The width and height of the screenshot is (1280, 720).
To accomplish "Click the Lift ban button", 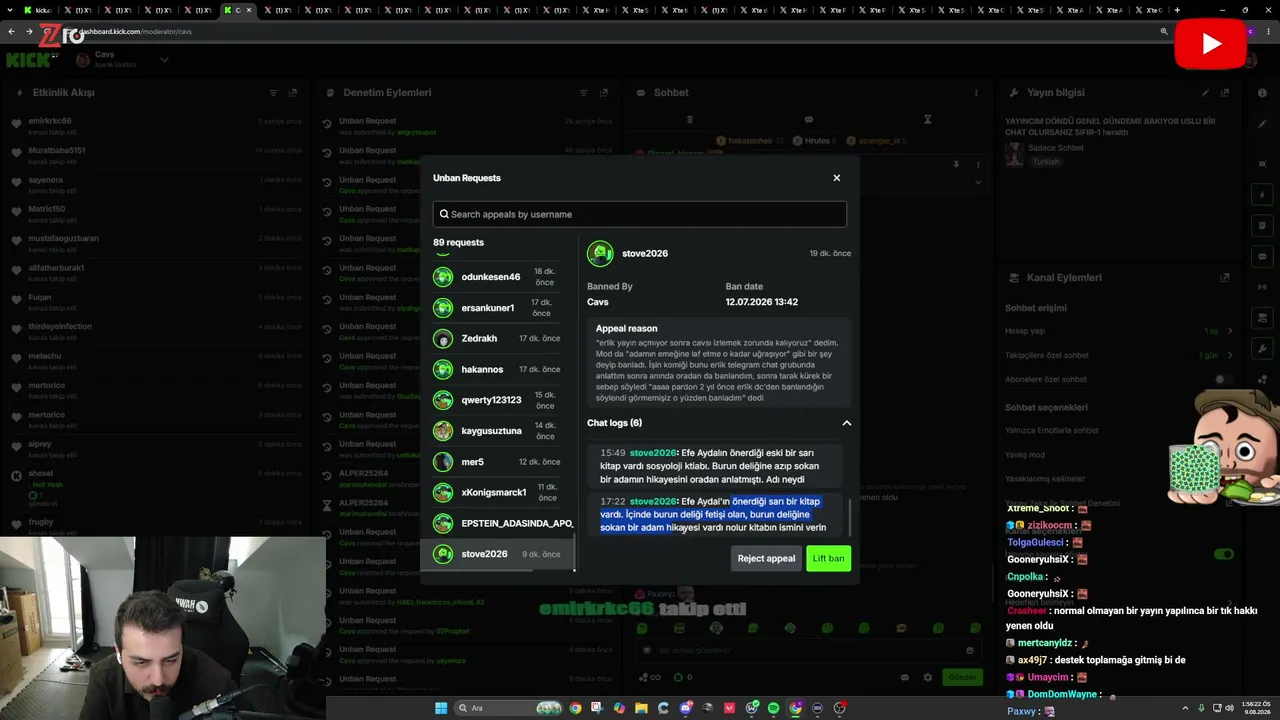I will pyautogui.click(x=828, y=558).
